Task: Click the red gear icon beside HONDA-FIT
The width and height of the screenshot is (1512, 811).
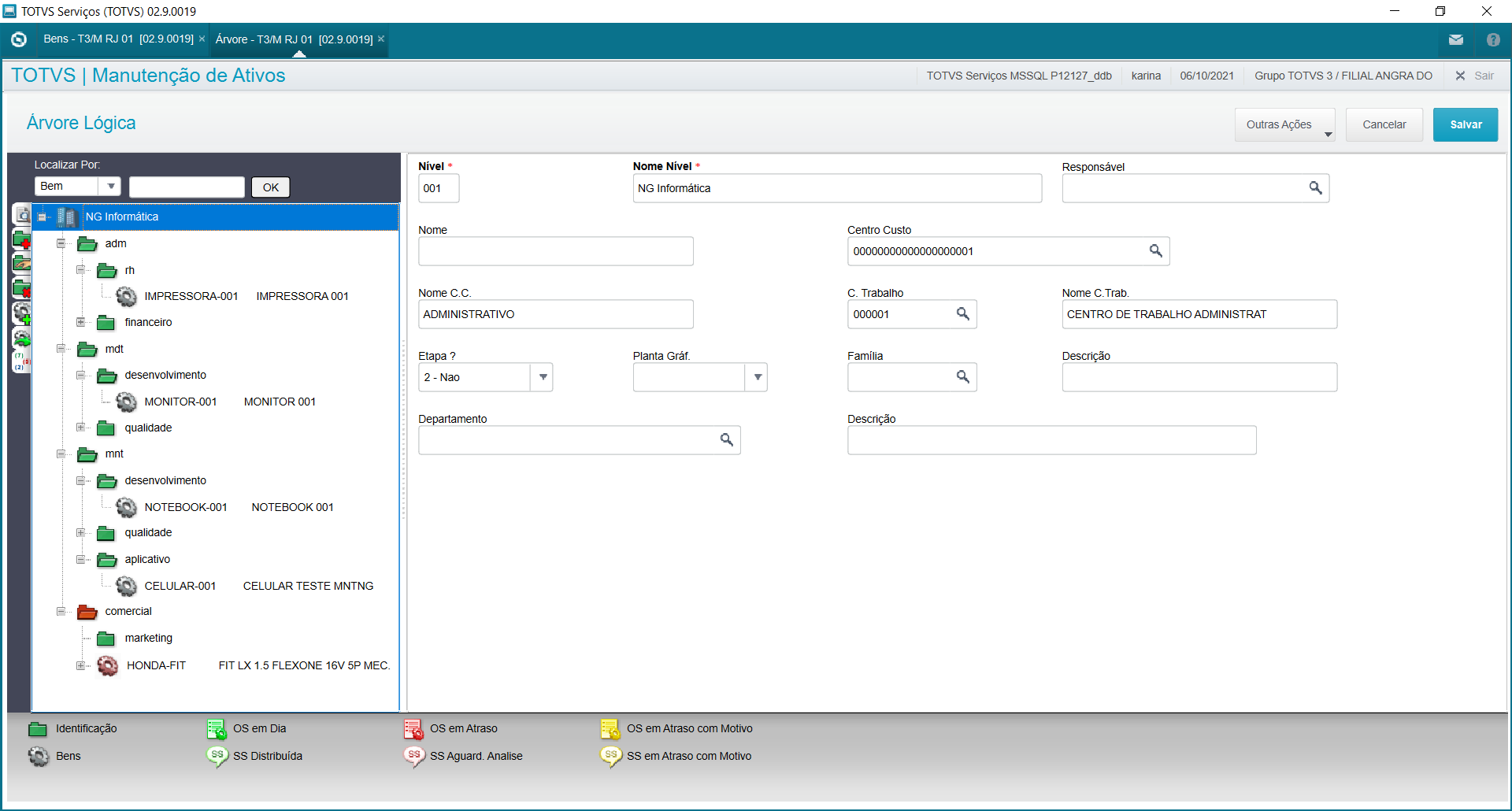Action: click(x=107, y=665)
